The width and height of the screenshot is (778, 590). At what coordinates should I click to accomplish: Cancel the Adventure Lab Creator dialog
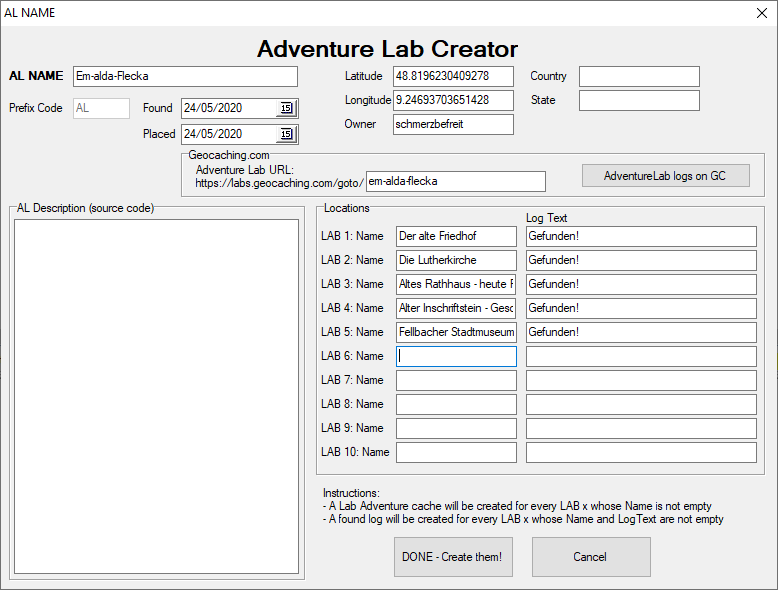(x=591, y=557)
